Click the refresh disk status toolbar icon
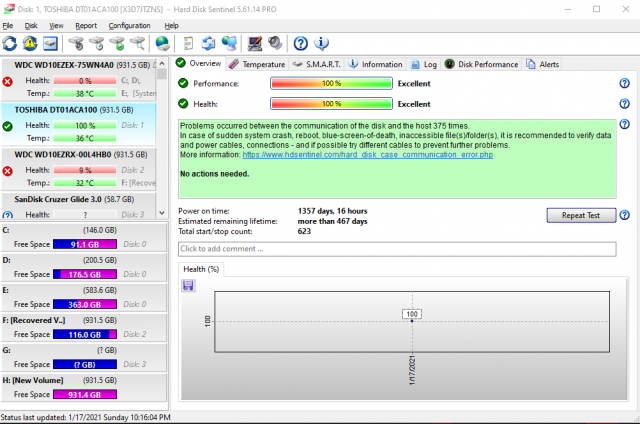This screenshot has height=424, width=640. point(10,43)
